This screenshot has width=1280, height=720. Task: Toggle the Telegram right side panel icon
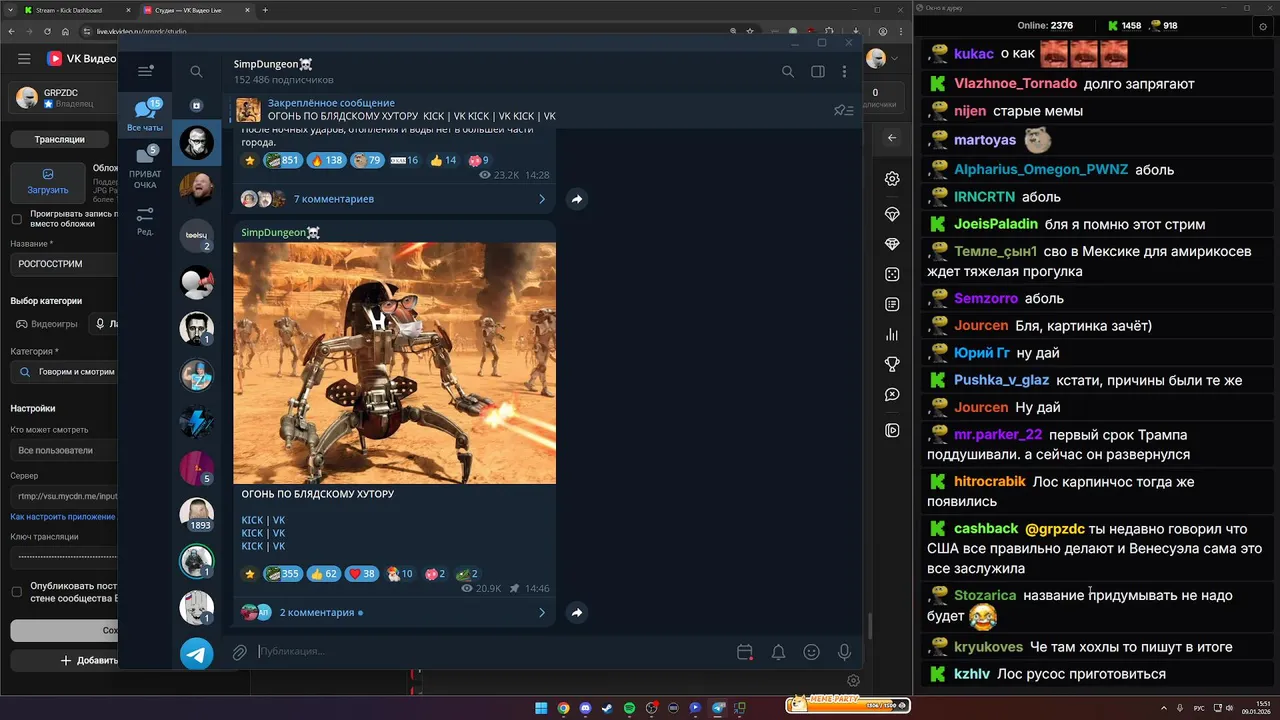(x=818, y=72)
